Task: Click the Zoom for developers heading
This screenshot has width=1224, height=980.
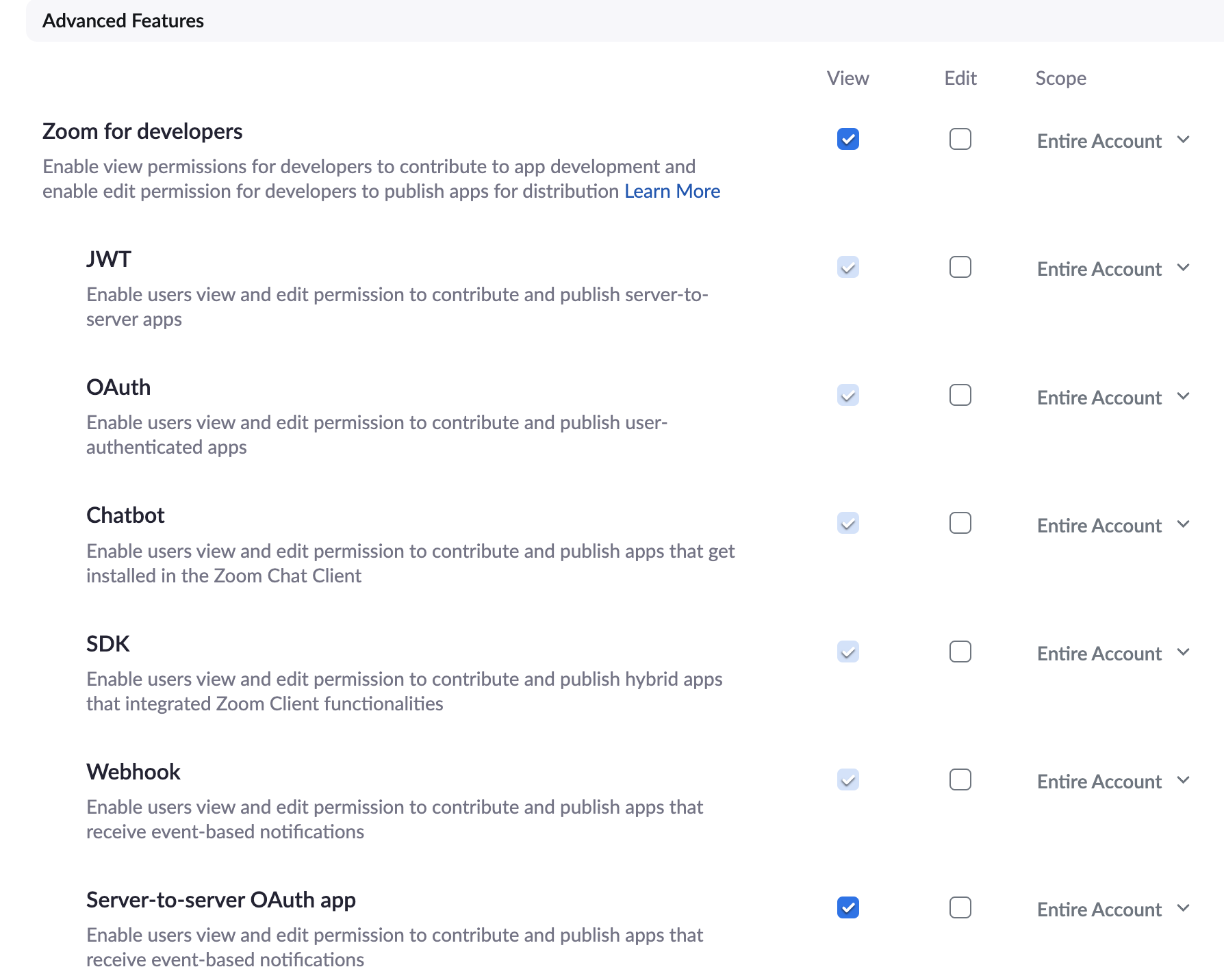Action: coord(142,131)
